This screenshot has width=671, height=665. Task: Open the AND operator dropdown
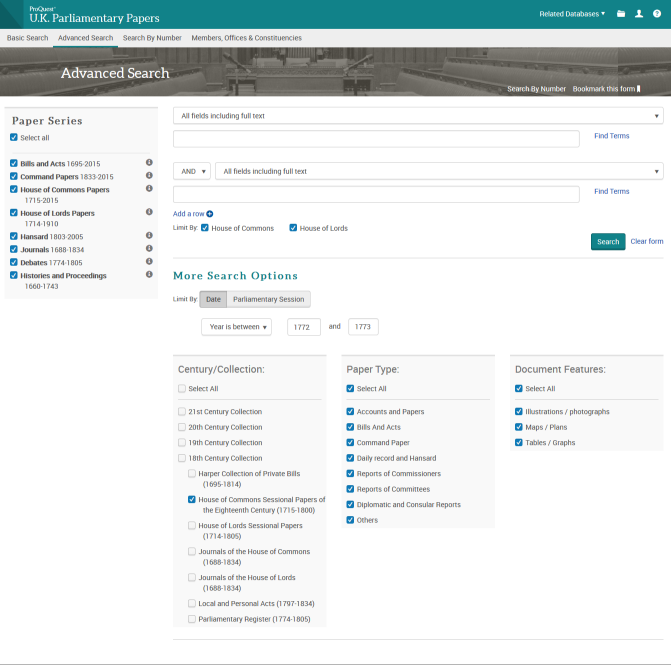pyautogui.click(x=192, y=171)
